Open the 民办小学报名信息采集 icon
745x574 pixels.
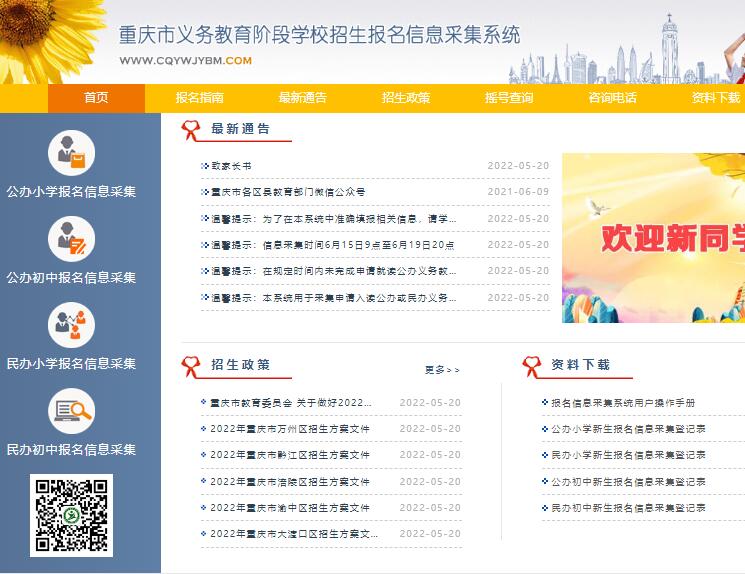point(71,325)
